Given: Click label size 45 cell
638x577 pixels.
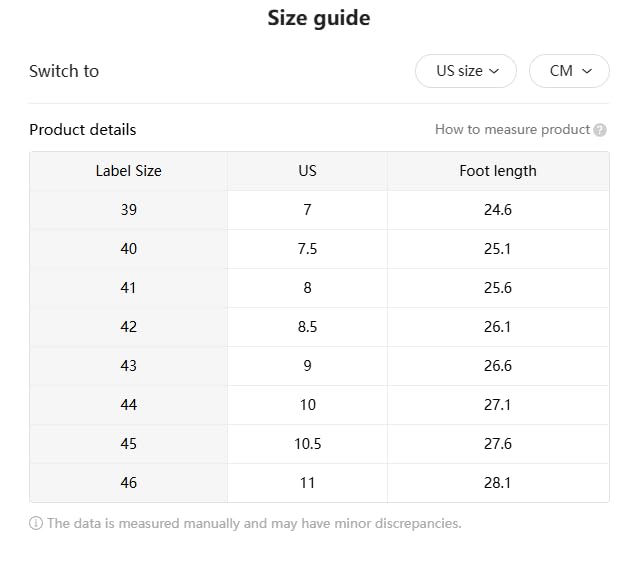Looking at the screenshot, I should [x=128, y=444].
